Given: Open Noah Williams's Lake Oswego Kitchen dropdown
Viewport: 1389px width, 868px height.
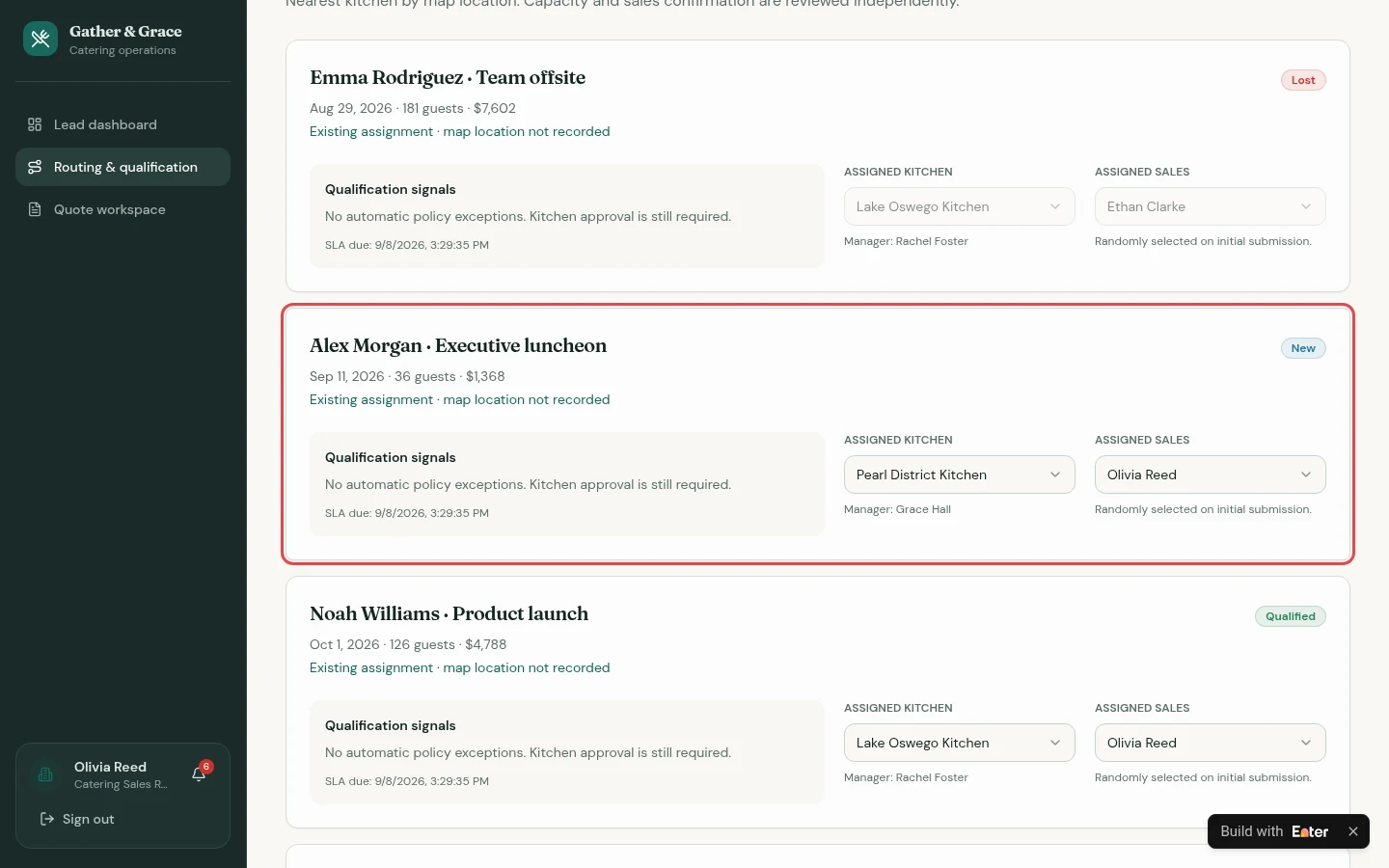Looking at the screenshot, I should (959, 743).
